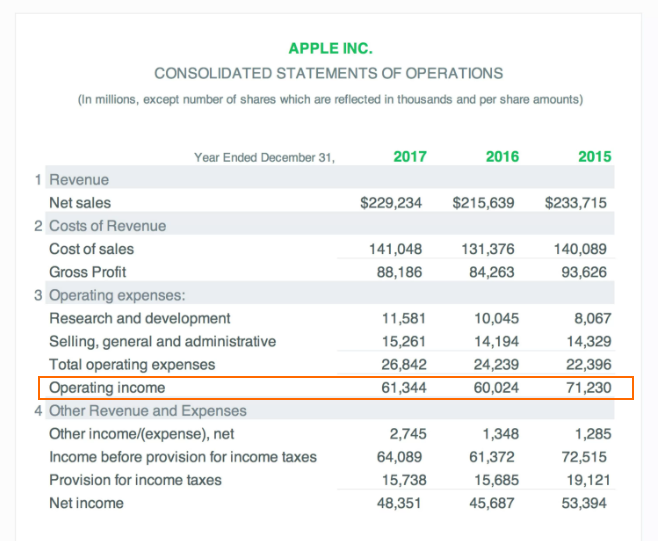This screenshot has width=658, height=541.
Task: Select pre-tax income value 72,515
Action: tap(584, 457)
